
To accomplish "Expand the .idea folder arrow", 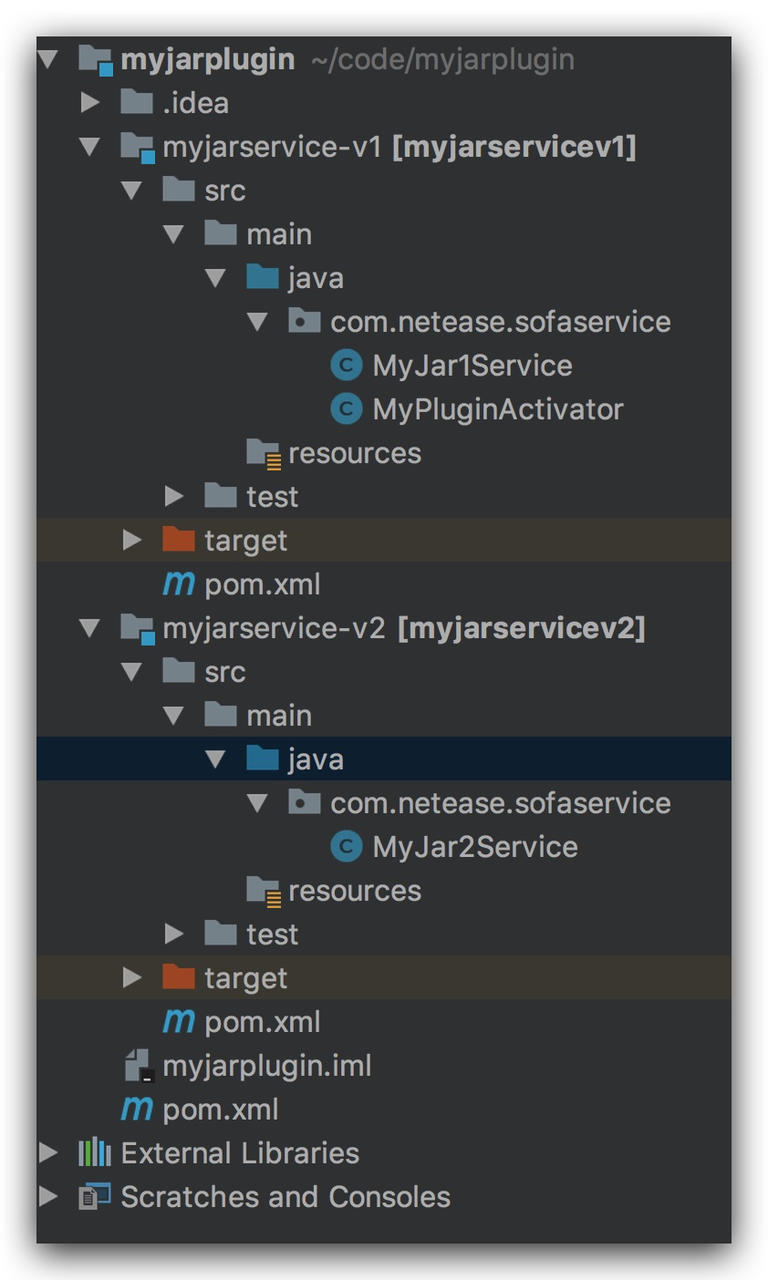I will tap(89, 103).
